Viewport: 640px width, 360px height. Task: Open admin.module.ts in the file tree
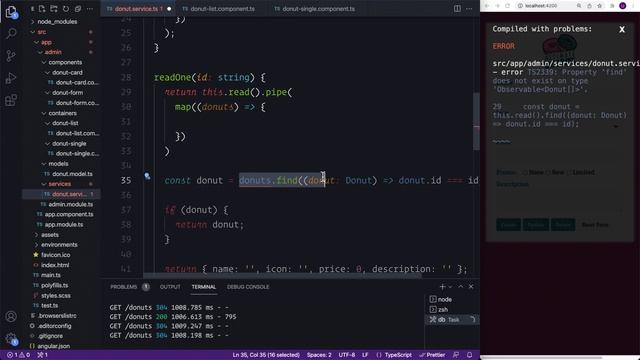(70, 204)
